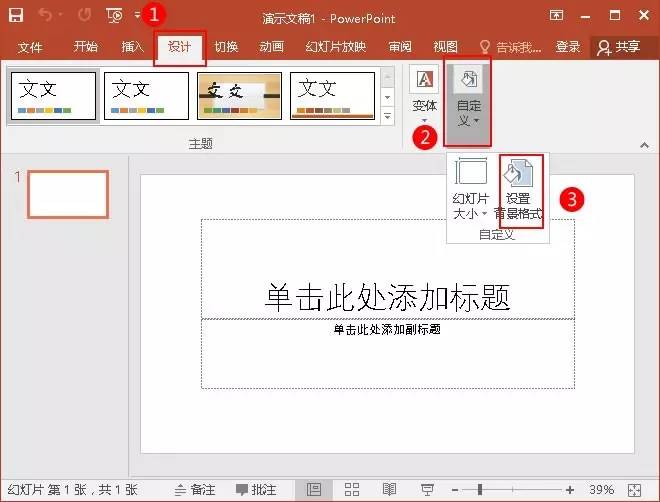Open the 文件 (File) menu

click(31, 47)
